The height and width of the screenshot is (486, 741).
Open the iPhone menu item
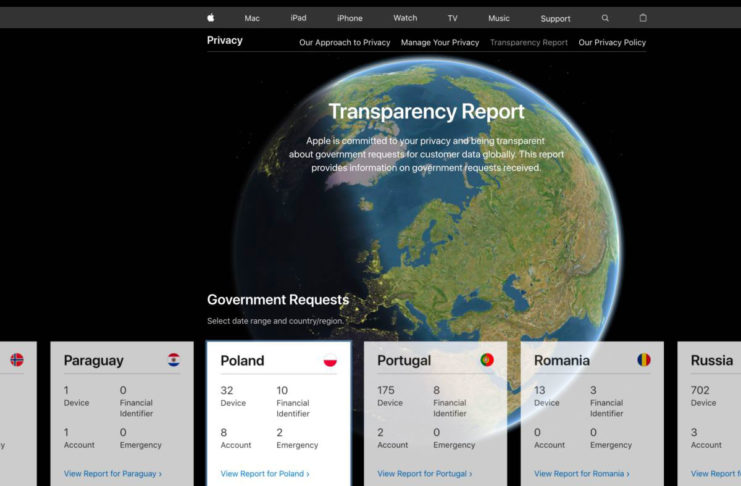[350, 18]
